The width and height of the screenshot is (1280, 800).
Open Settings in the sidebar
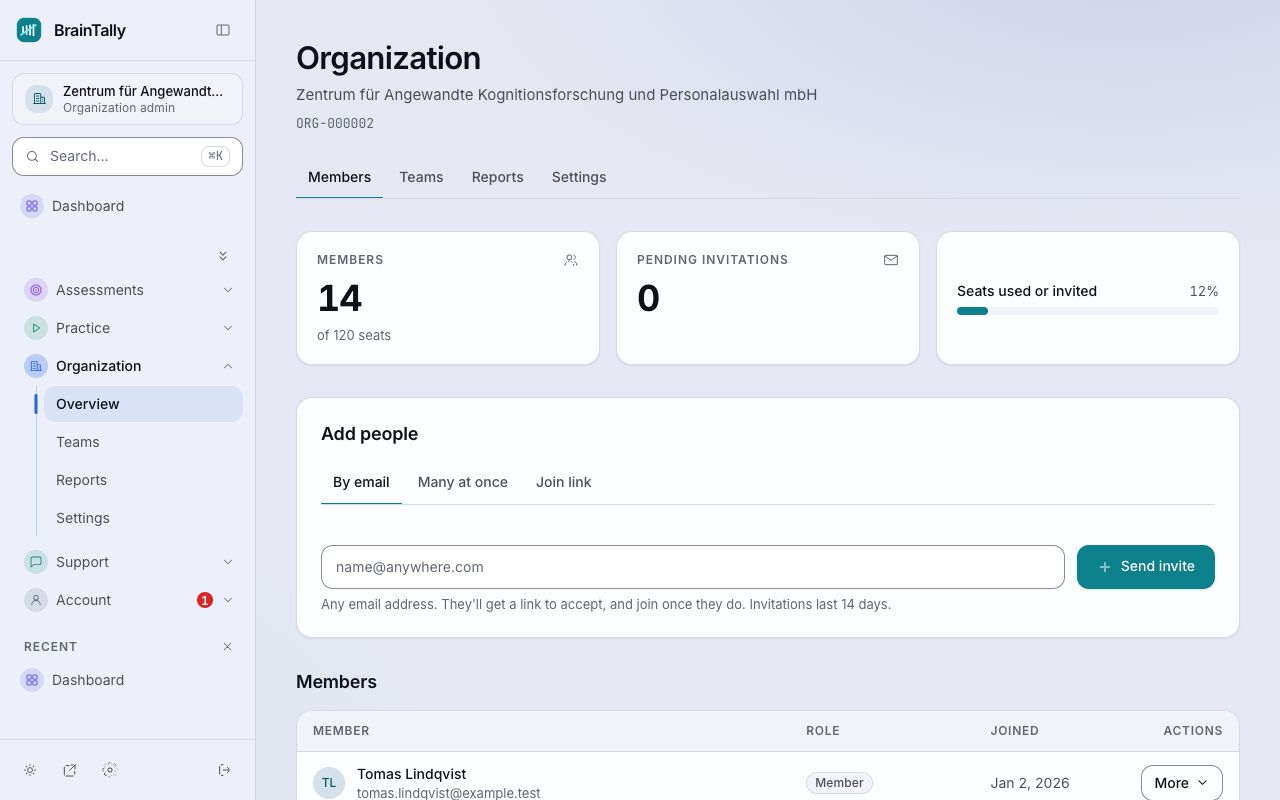[x=143, y=518]
